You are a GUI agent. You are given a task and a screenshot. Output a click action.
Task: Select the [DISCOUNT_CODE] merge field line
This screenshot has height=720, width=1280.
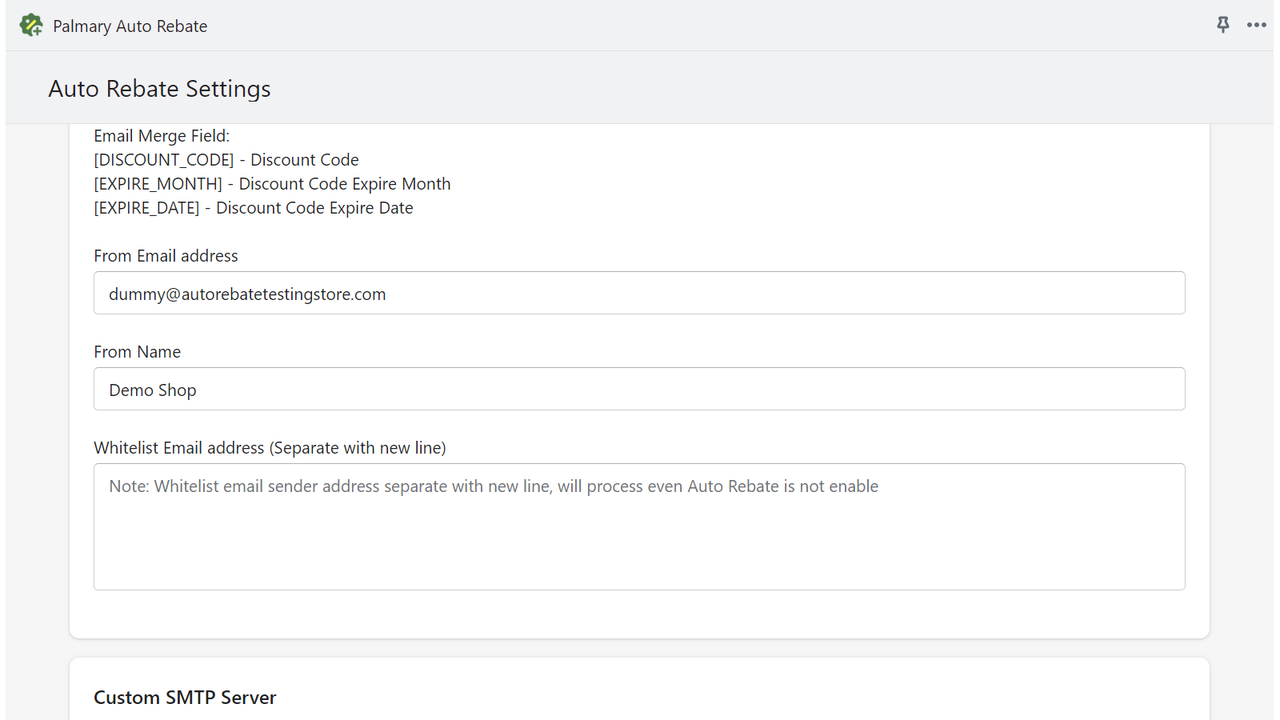pyautogui.click(x=226, y=160)
